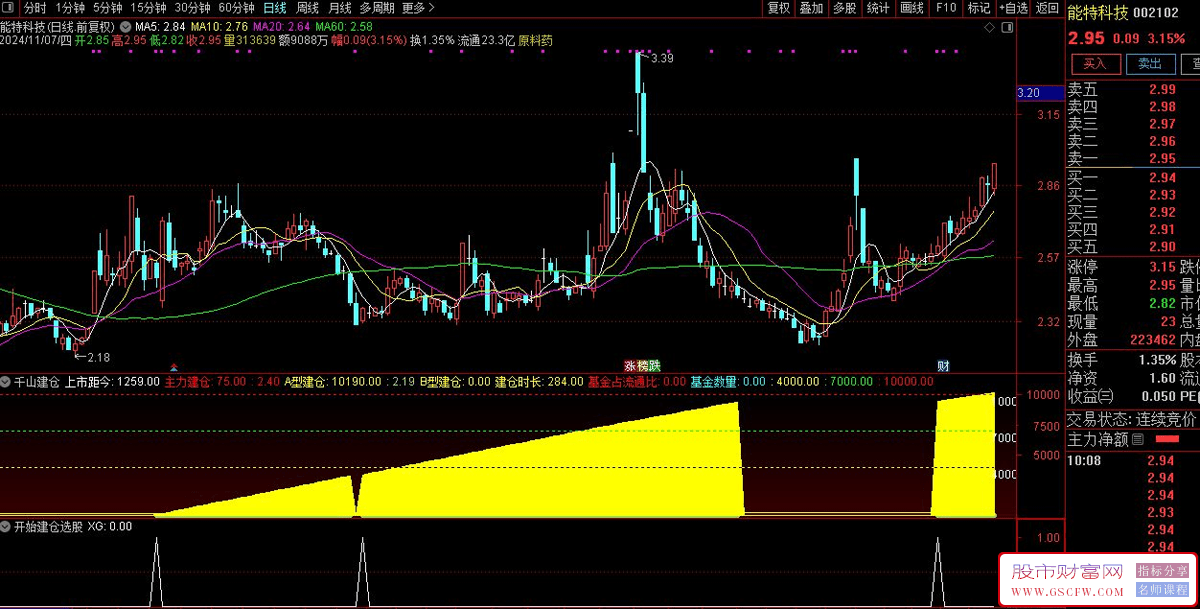Click the MA20: 2.64 indicator label
1200x609 pixels.
281,26
